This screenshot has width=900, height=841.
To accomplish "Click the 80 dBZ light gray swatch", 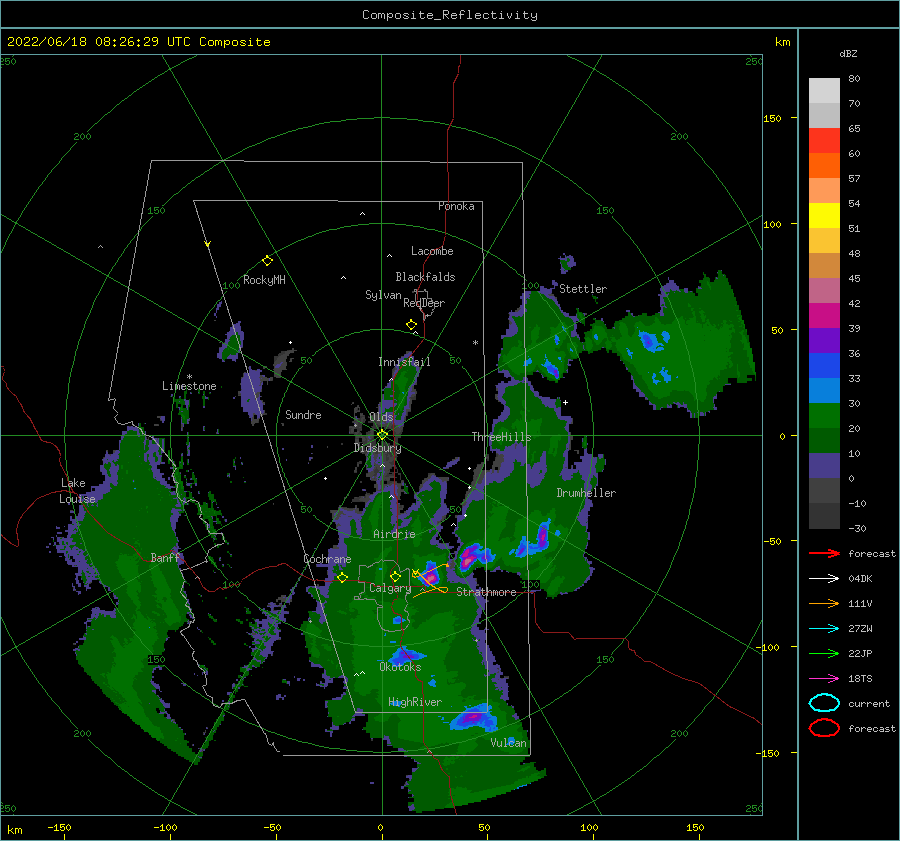I will pyautogui.click(x=824, y=90).
